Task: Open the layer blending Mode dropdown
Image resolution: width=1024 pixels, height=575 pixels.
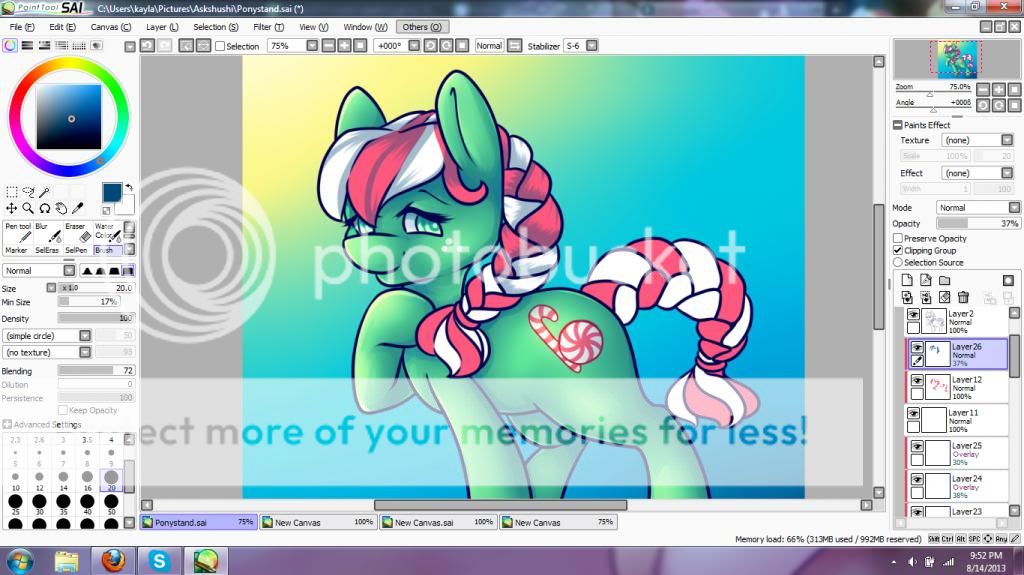Action: pyautogui.click(x=977, y=208)
